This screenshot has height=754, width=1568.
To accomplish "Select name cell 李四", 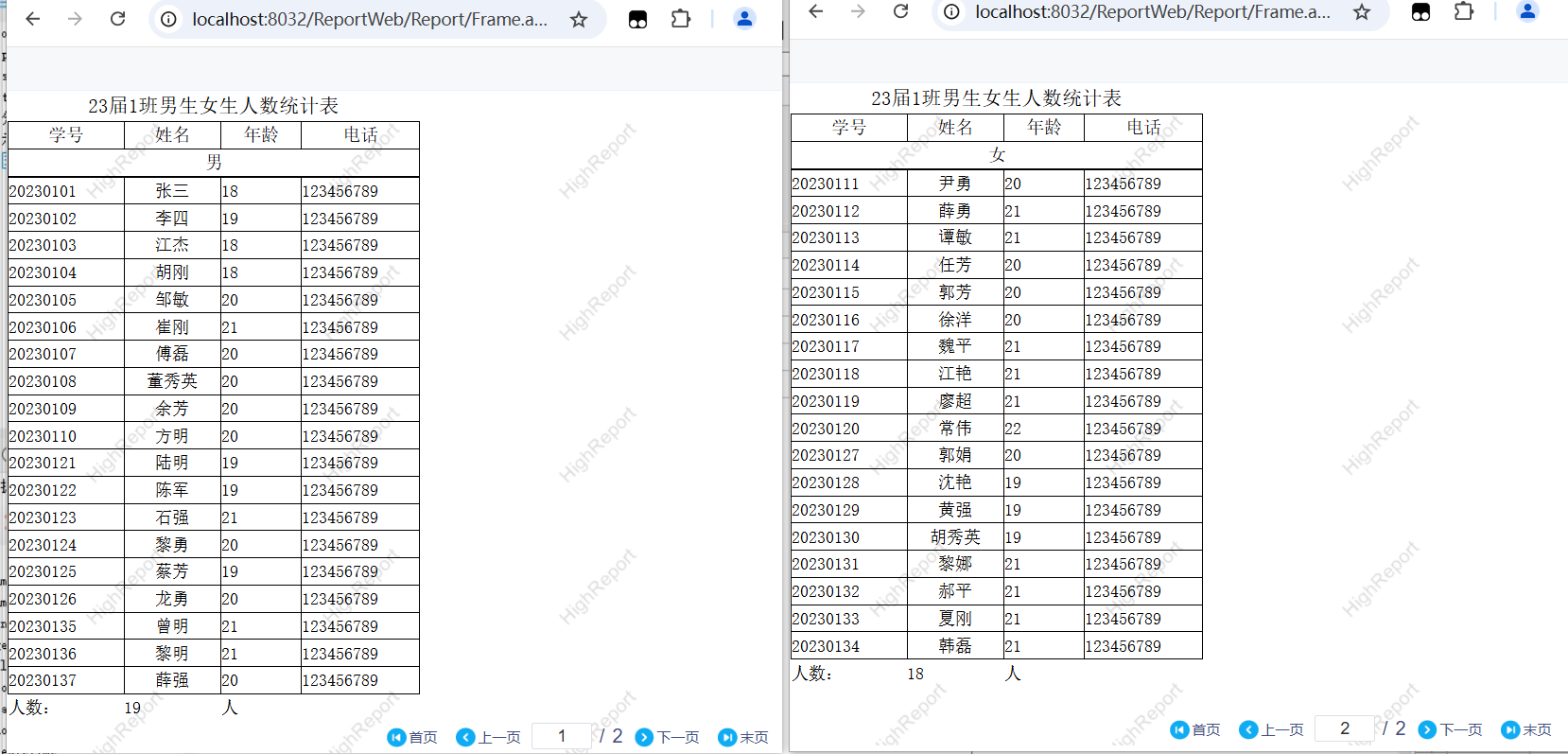I will [x=172, y=219].
